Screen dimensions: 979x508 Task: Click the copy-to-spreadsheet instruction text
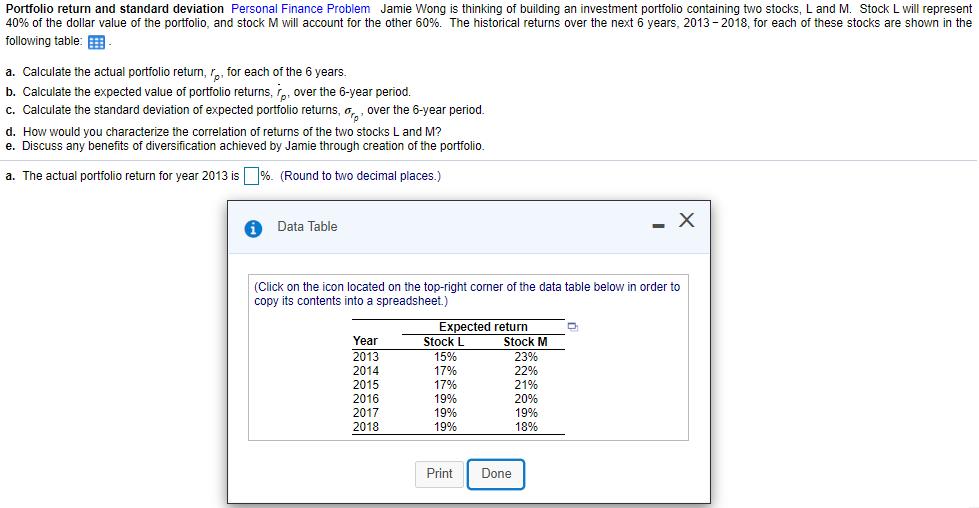point(467,294)
